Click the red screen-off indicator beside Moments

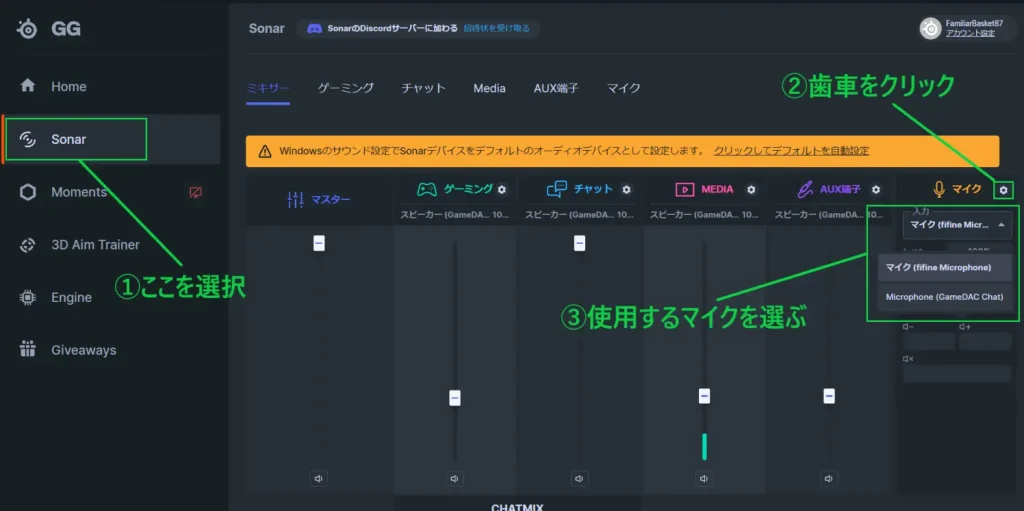pyautogui.click(x=195, y=192)
